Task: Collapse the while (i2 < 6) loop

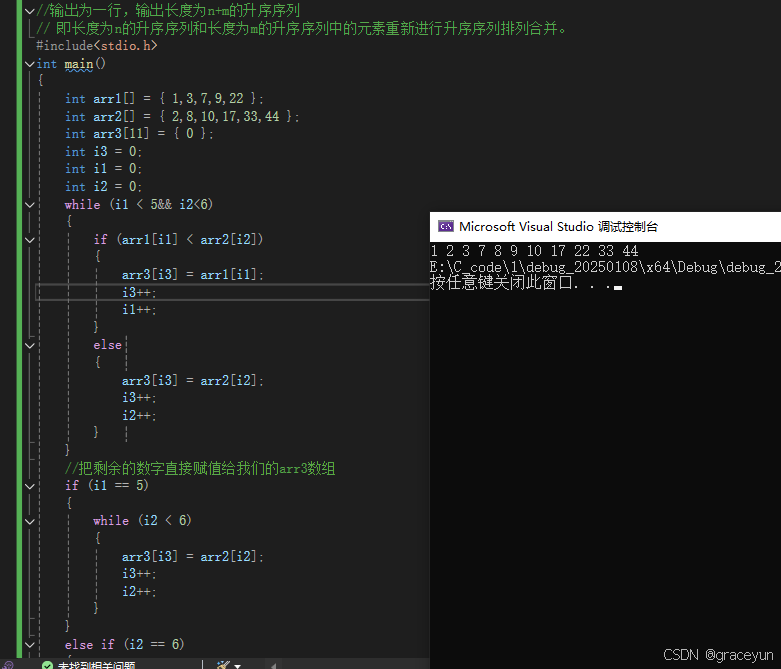Action: click(x=29, y=521)
